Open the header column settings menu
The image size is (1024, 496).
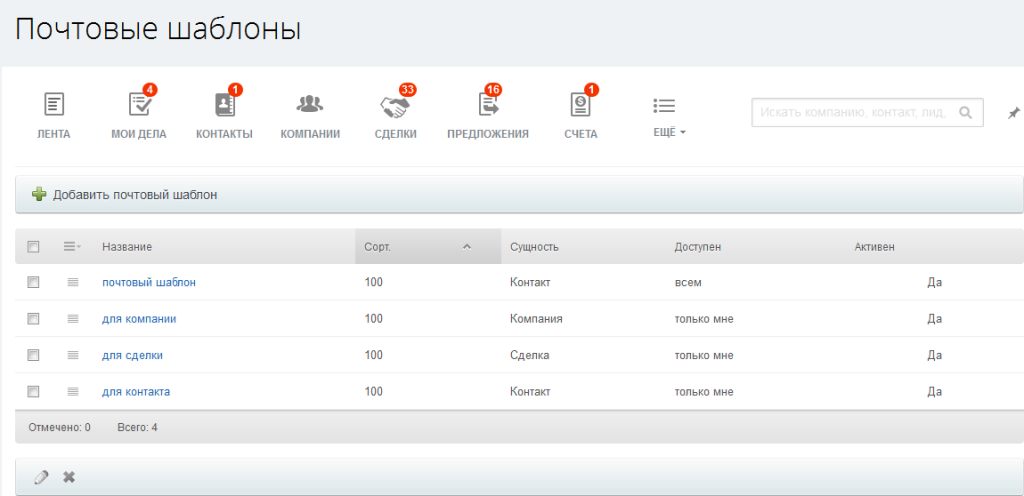(72, 247)
